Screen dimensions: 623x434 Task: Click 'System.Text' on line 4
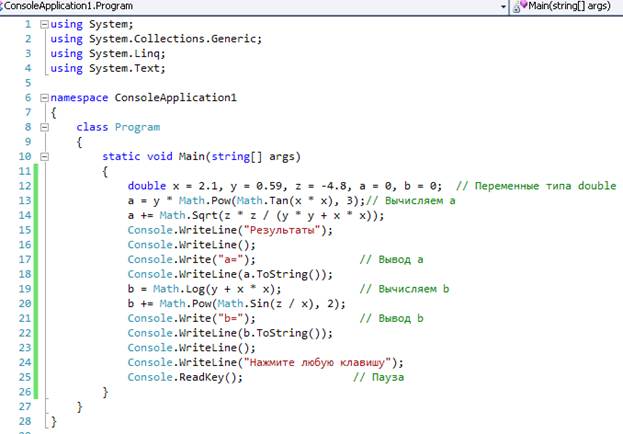[x=124, y=68]
